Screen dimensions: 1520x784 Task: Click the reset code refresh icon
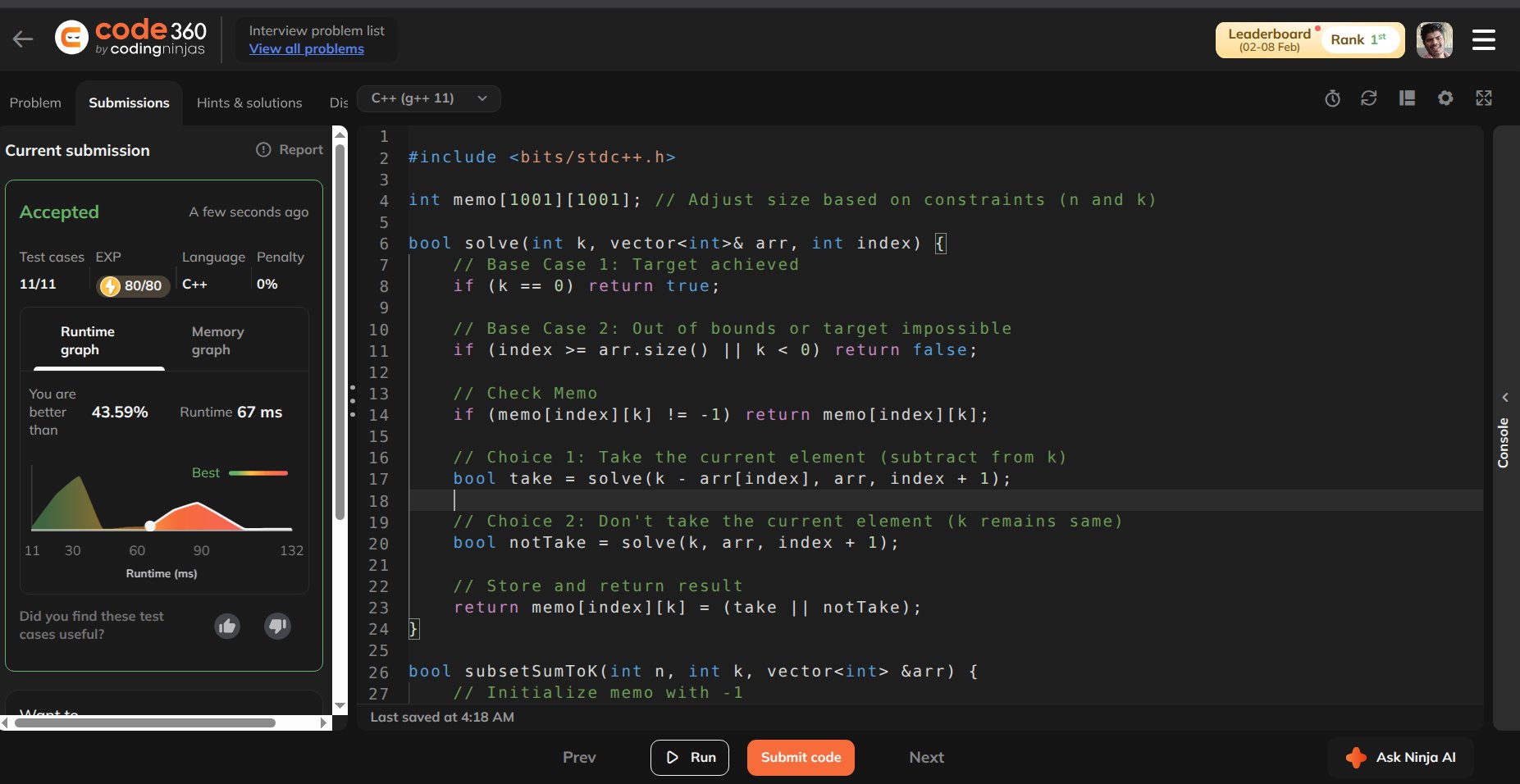(x=1368, y=98)
